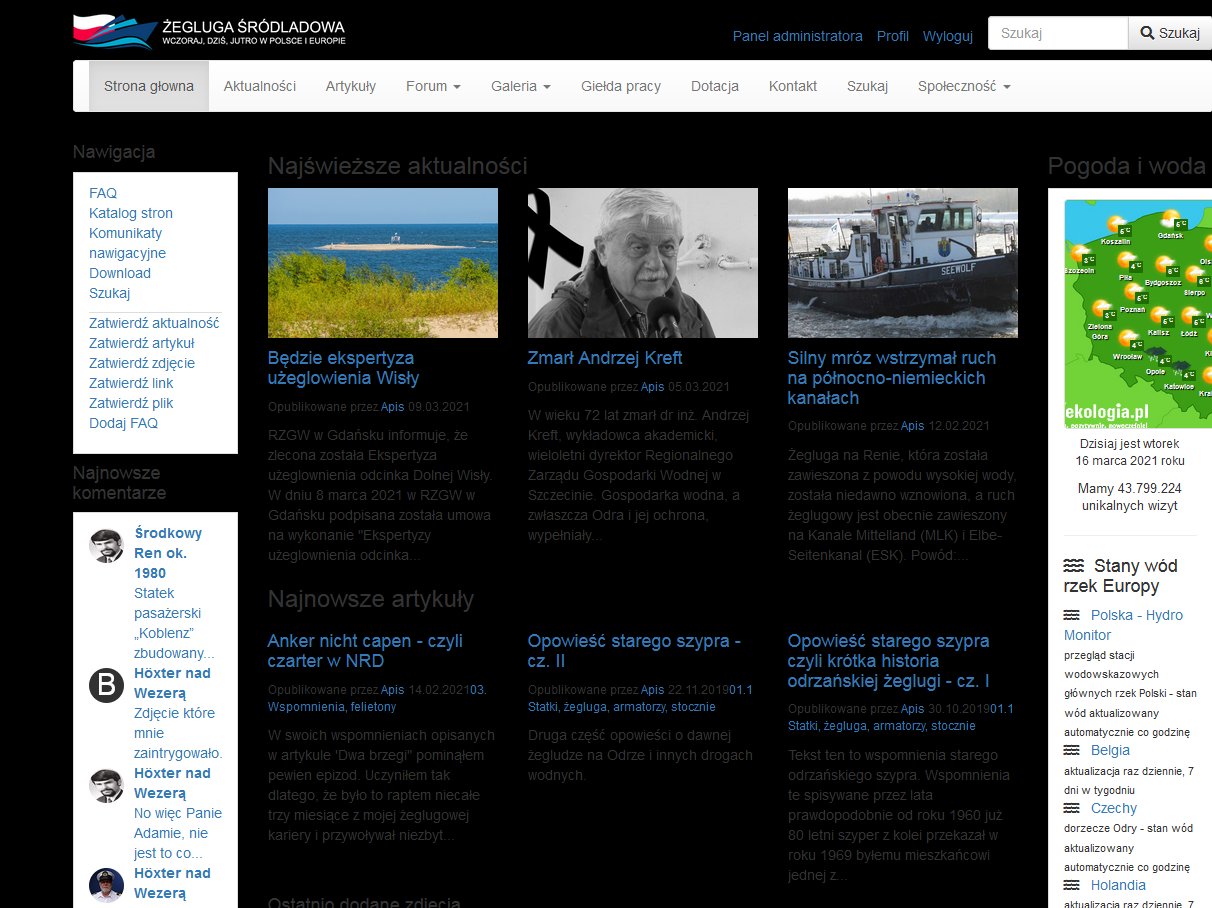Viewport: 1212px width, 908px height.
Task: Open article Anker nicht capen
Action: (365, 651)
